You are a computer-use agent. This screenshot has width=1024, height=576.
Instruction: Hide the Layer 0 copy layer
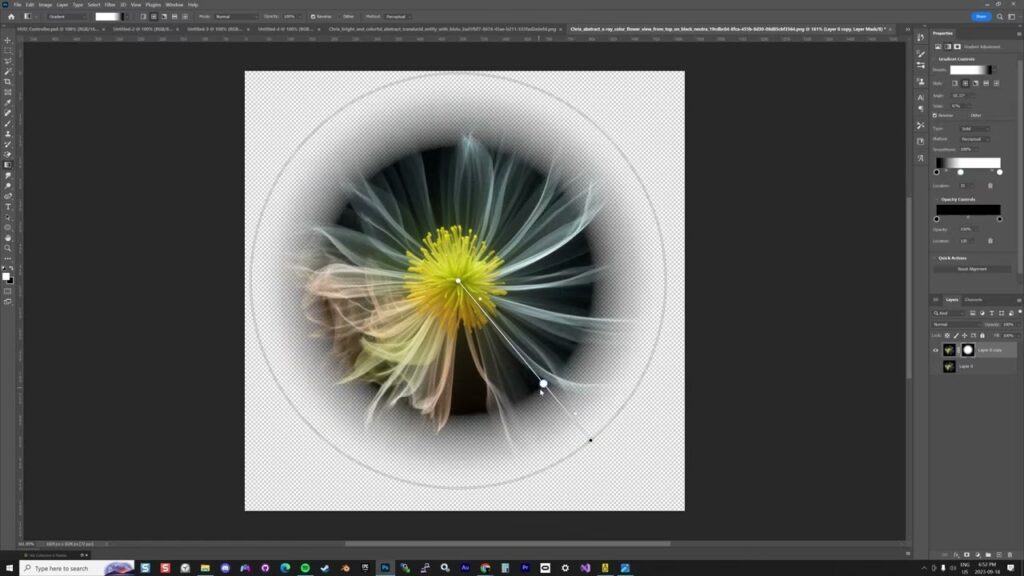[x=936, y=350]
